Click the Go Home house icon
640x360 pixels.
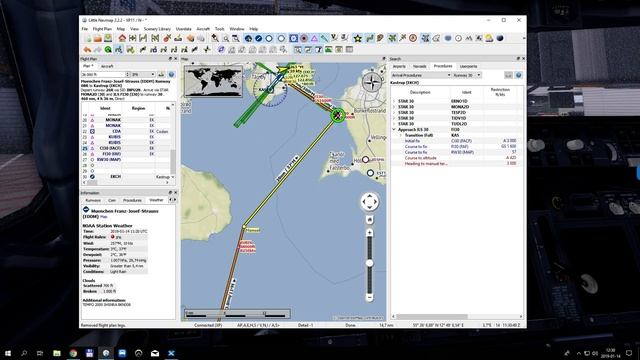coord(122,38)
